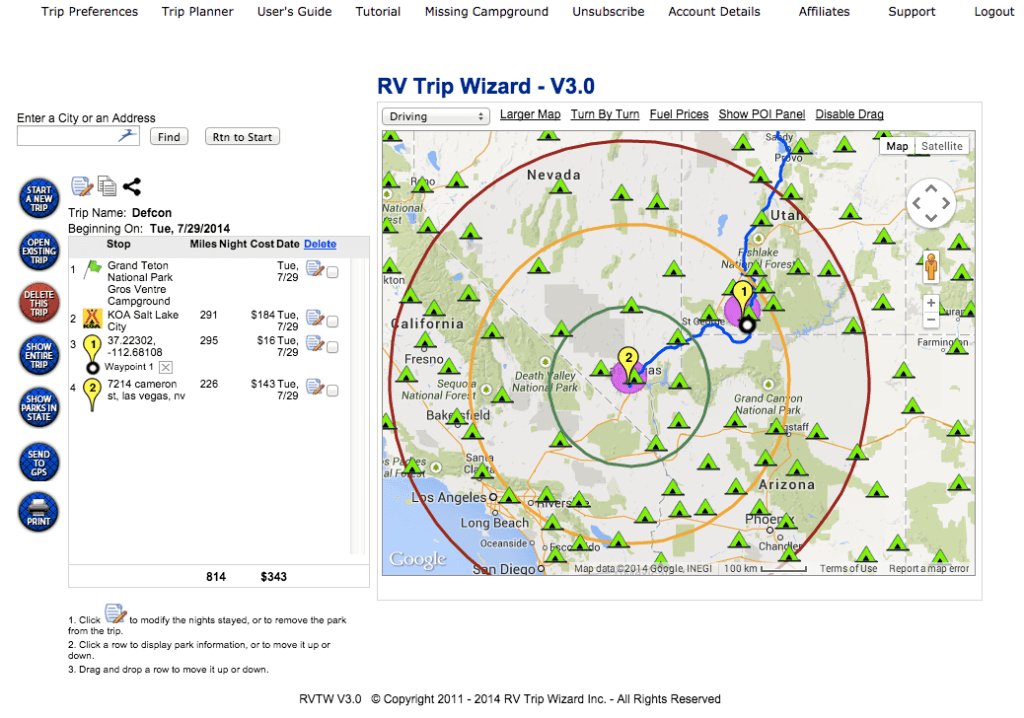The width and height of the screenshot is (1024, 718).
Task: Click the Show POI Panel link
Action: coord(761,114)
